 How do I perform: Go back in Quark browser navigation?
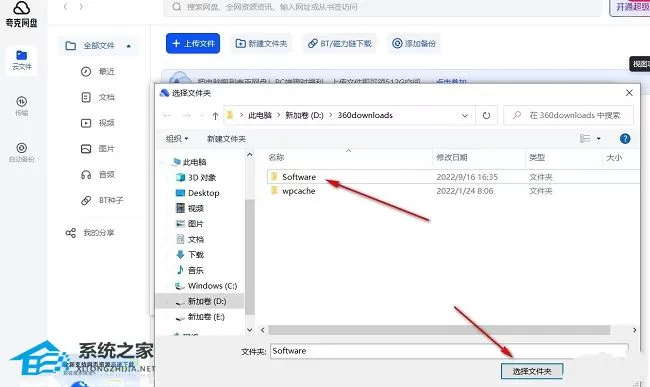coord(65,7)
